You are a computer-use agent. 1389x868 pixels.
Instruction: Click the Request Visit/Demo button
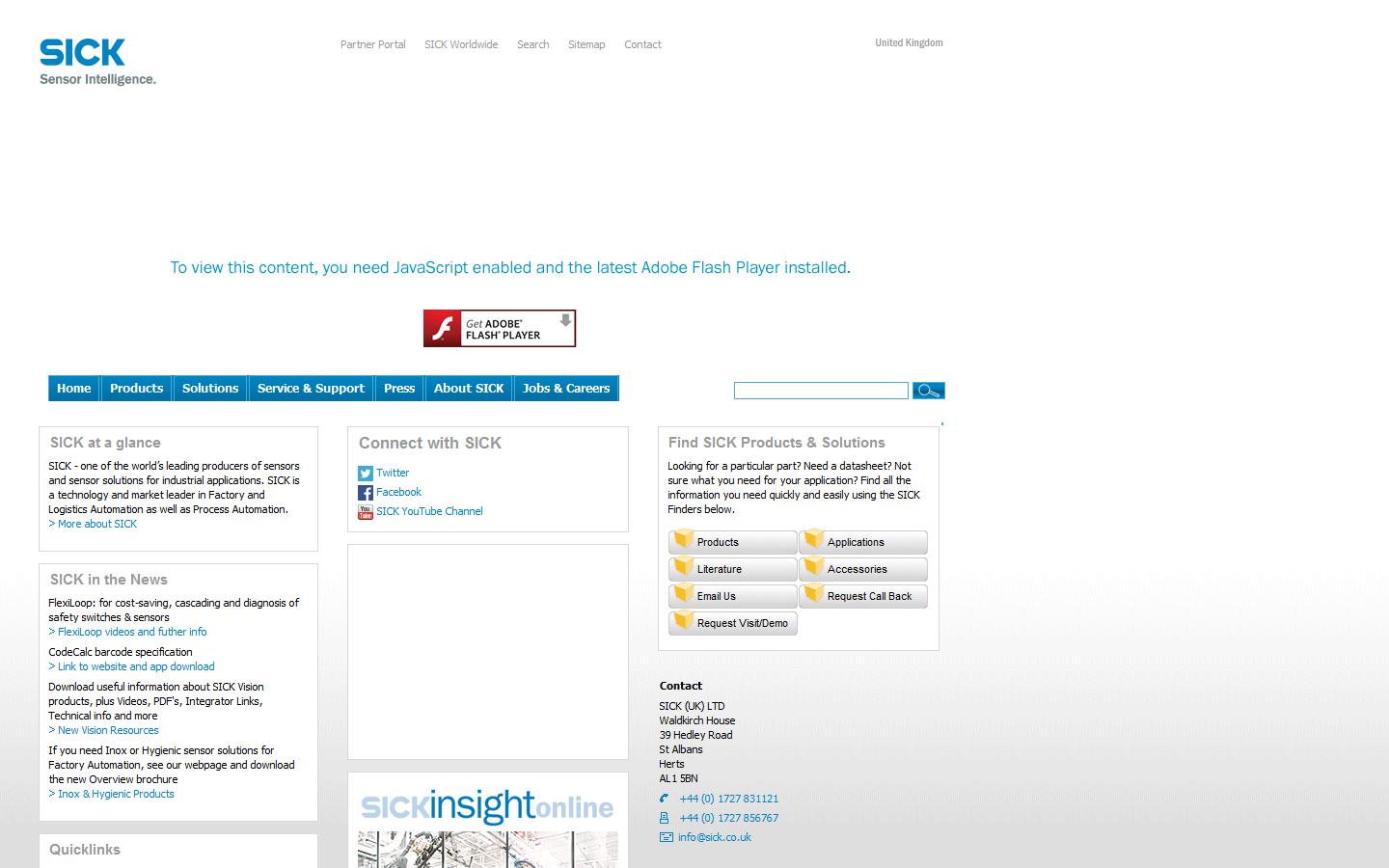pos(732,623)
